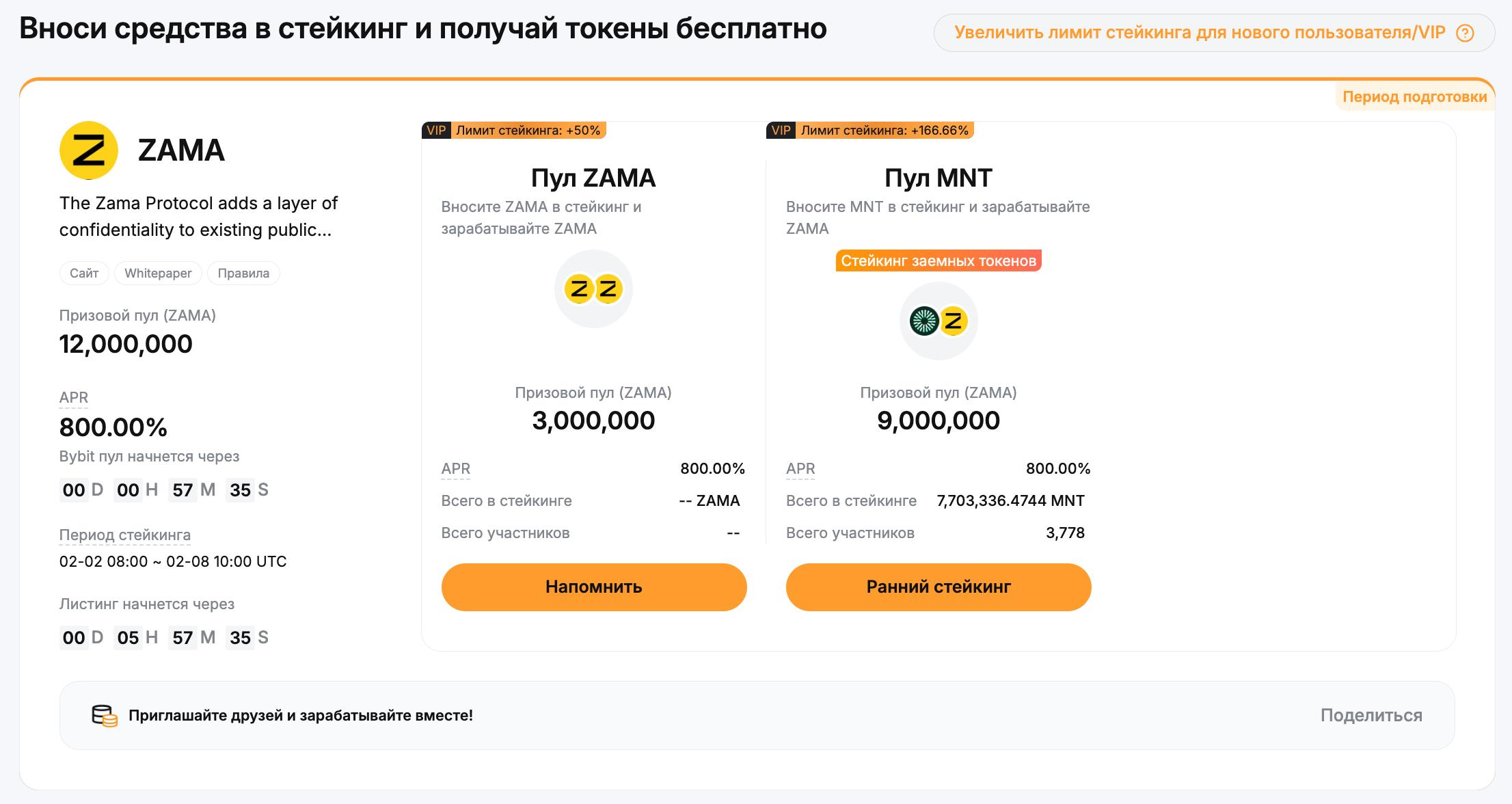Click the MNT and ZAMA coin pair icon
Screen dimensions: 1512x804
tap(937, 321)
